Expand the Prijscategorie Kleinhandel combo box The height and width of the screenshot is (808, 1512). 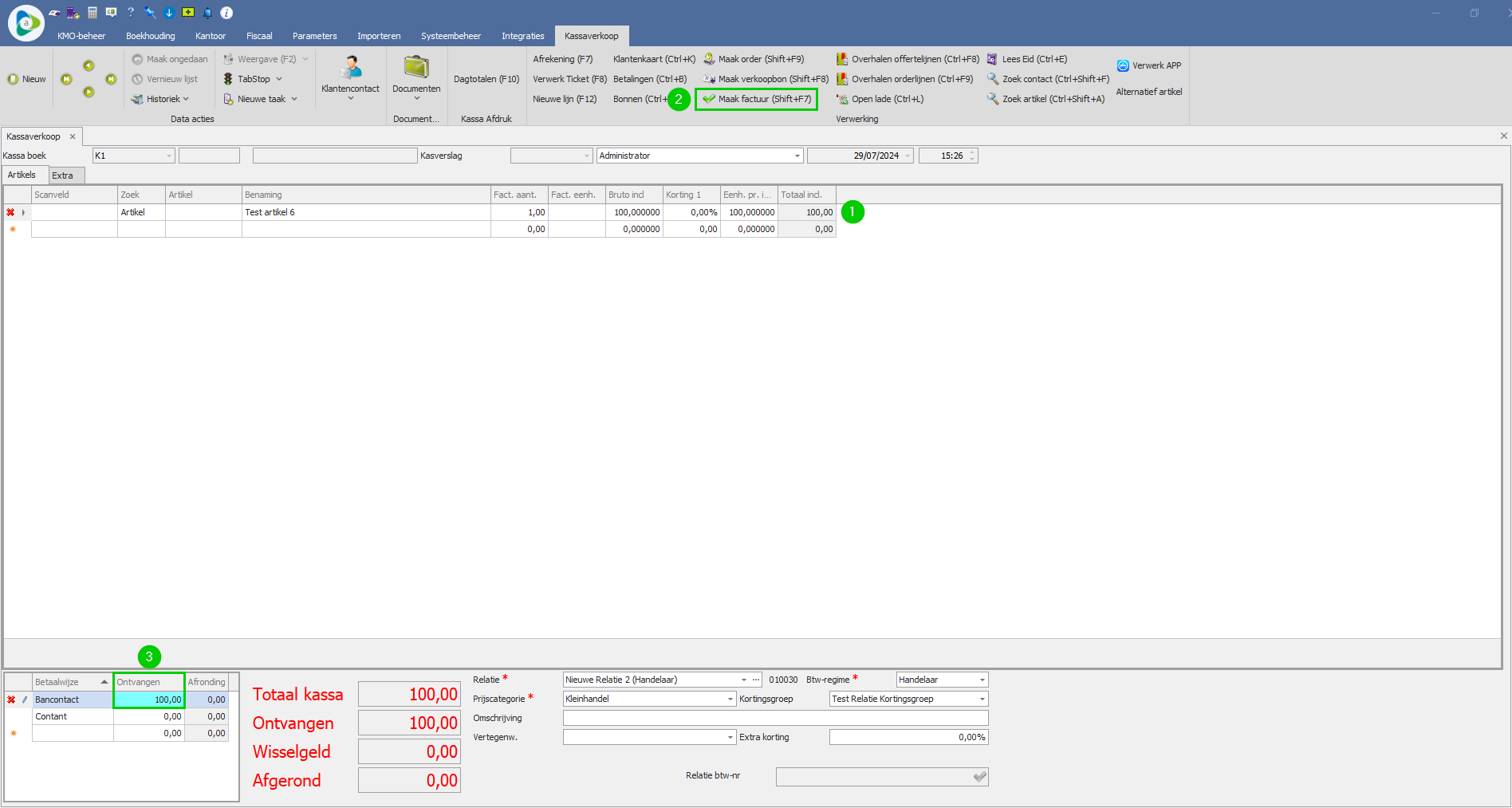[x=730, y=699]
